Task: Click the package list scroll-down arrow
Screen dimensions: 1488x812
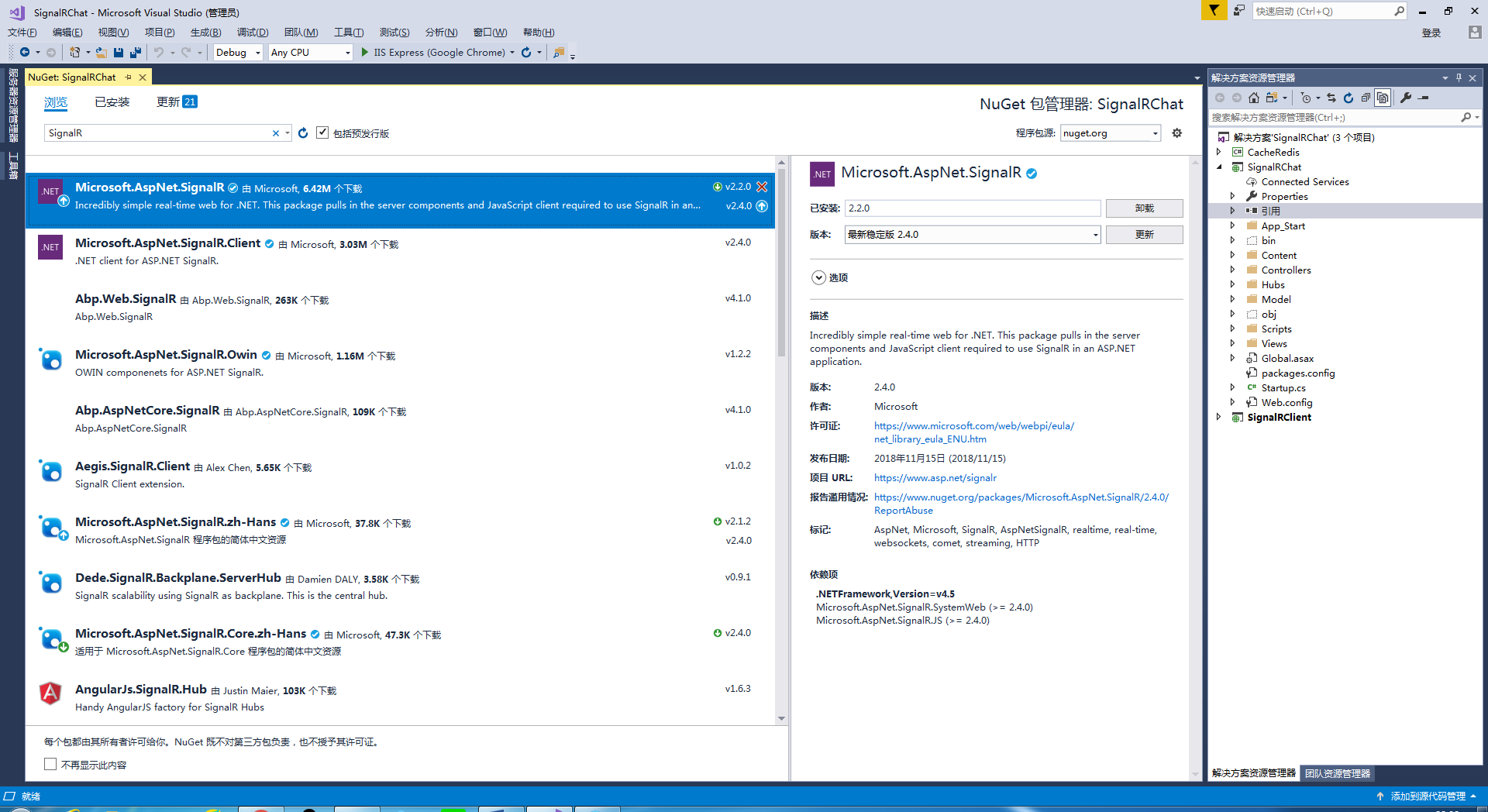Action: (781, 718)
